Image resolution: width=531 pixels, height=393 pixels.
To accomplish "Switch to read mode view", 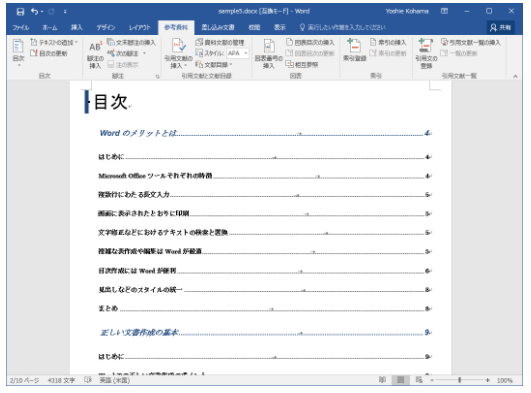I will tap(382, 380).
